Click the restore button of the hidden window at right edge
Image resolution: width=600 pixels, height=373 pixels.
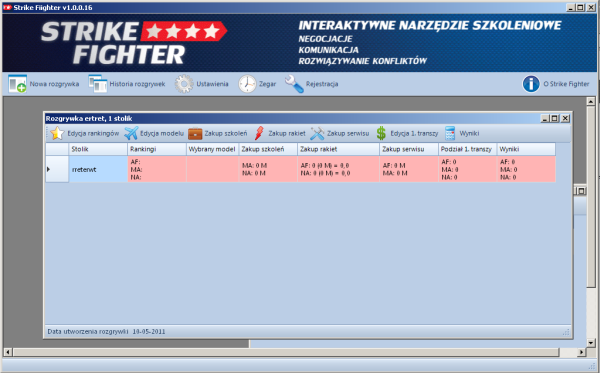coord(582,191)
